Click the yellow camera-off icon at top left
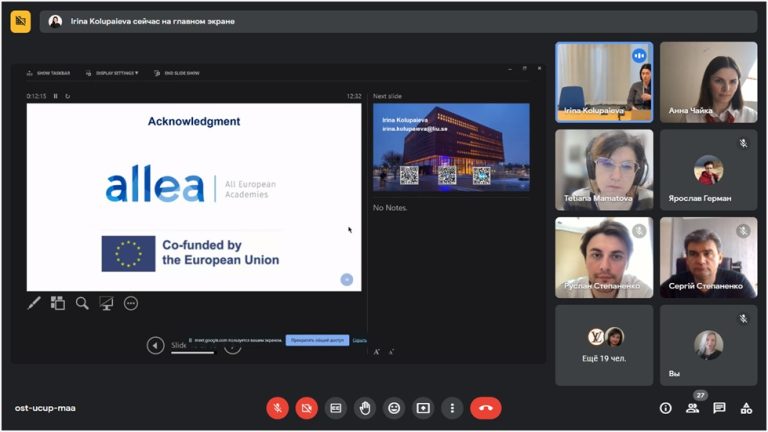Viewport: 768px width, 432px height. (x=21, y=22)
